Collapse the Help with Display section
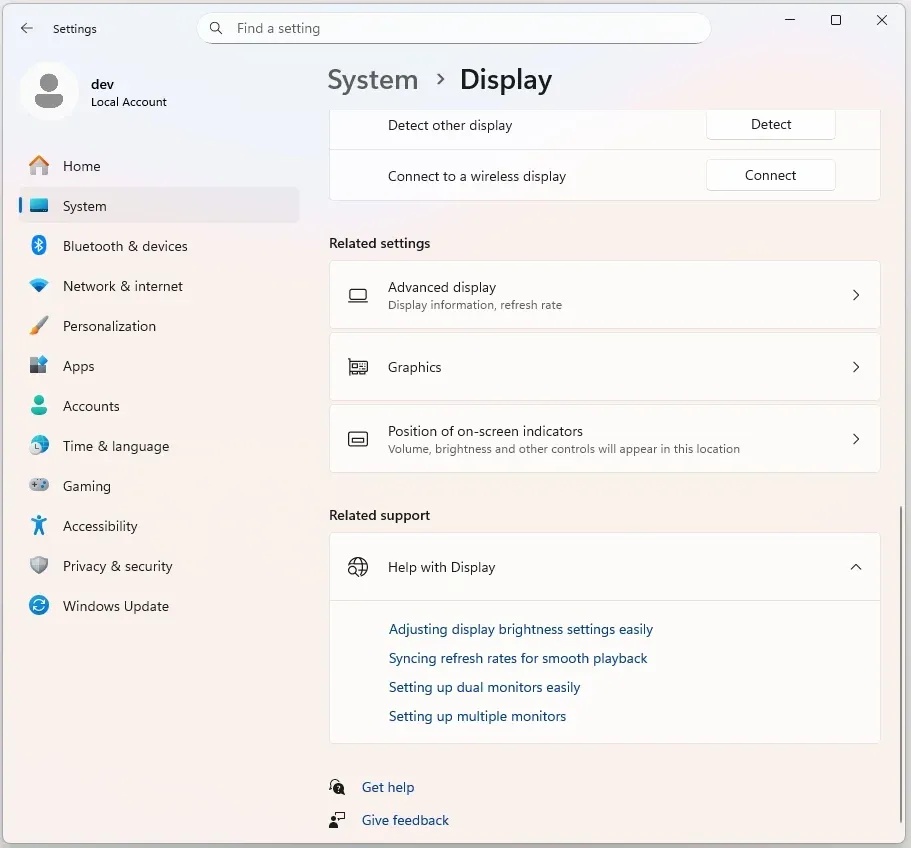The height and width of the screenshot is (848, 911). click(x=855, y=567)
